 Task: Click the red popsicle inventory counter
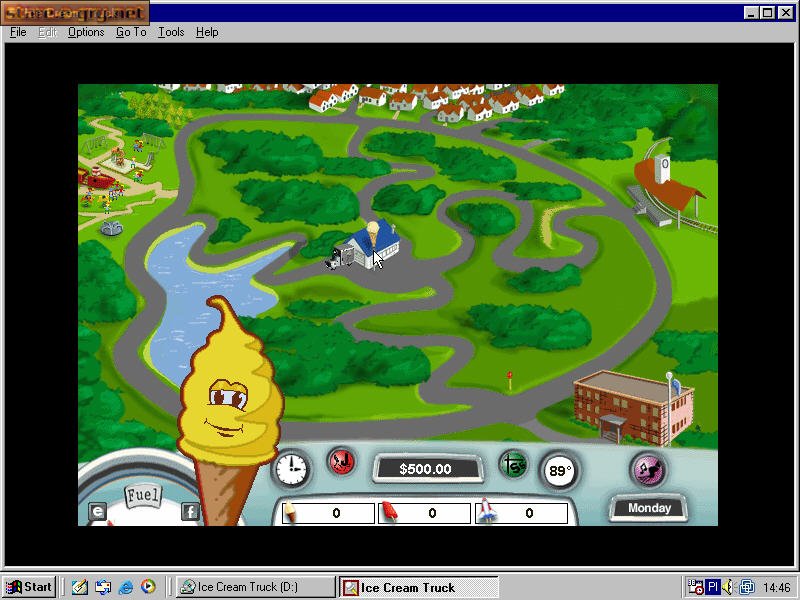(424, 512)
